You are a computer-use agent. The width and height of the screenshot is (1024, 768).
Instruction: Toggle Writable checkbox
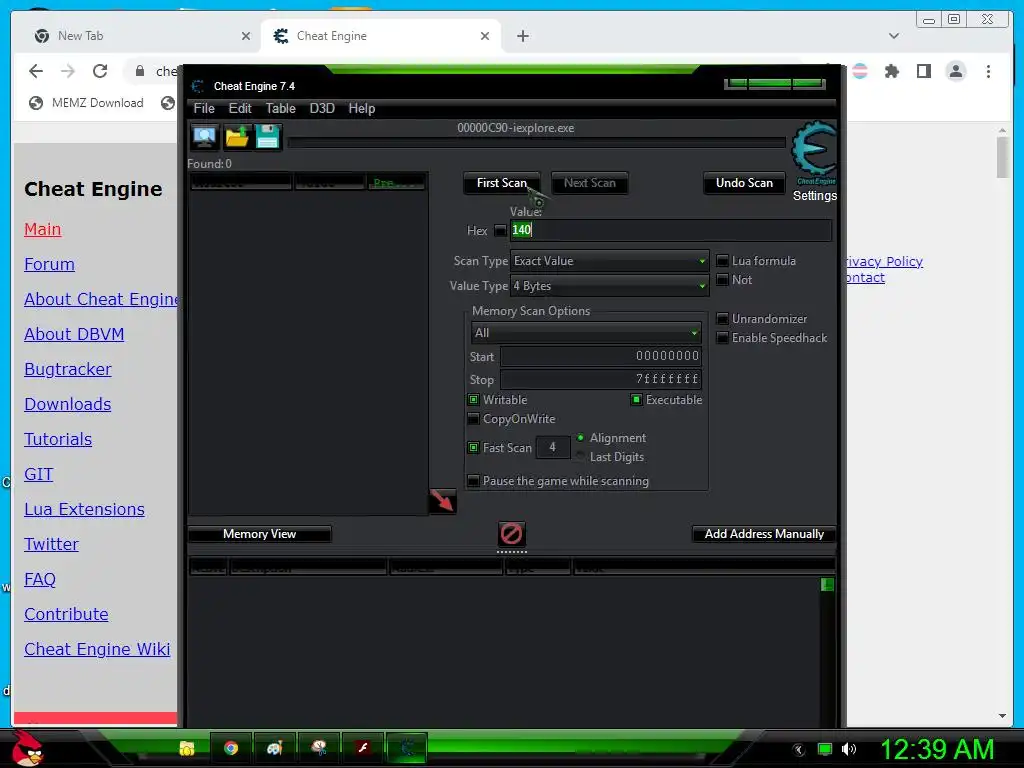pos(473,400)
